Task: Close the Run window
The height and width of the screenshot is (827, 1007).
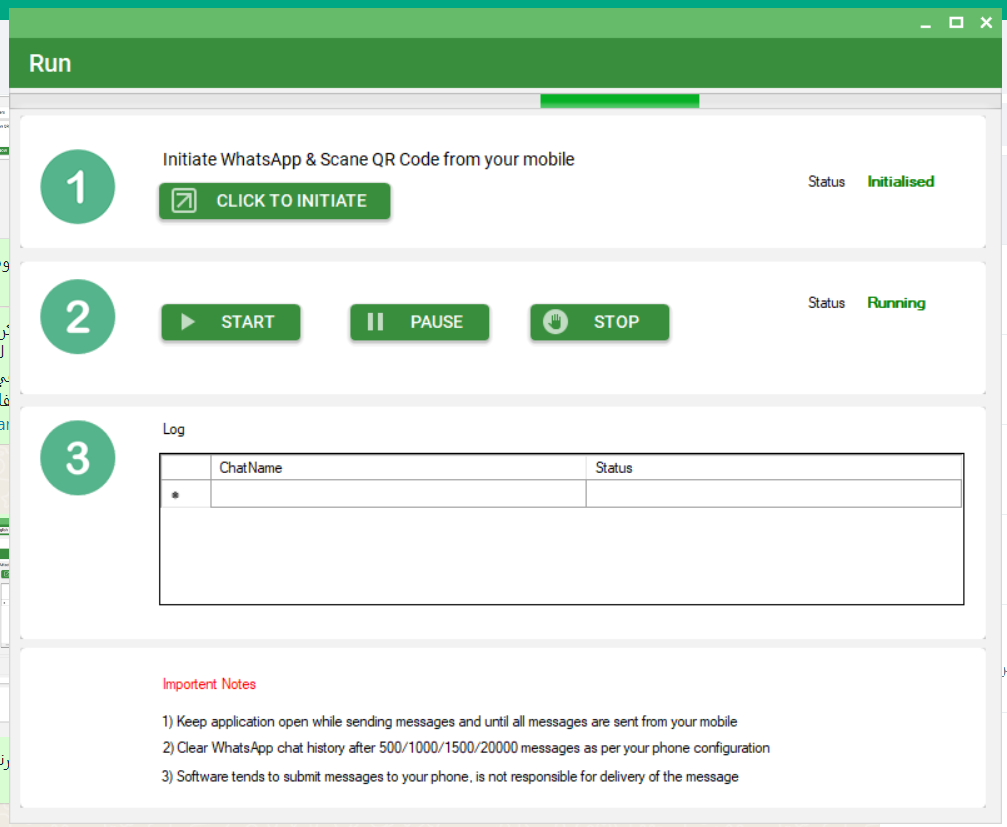Action: pyautogui.click(x=986, y=23)
